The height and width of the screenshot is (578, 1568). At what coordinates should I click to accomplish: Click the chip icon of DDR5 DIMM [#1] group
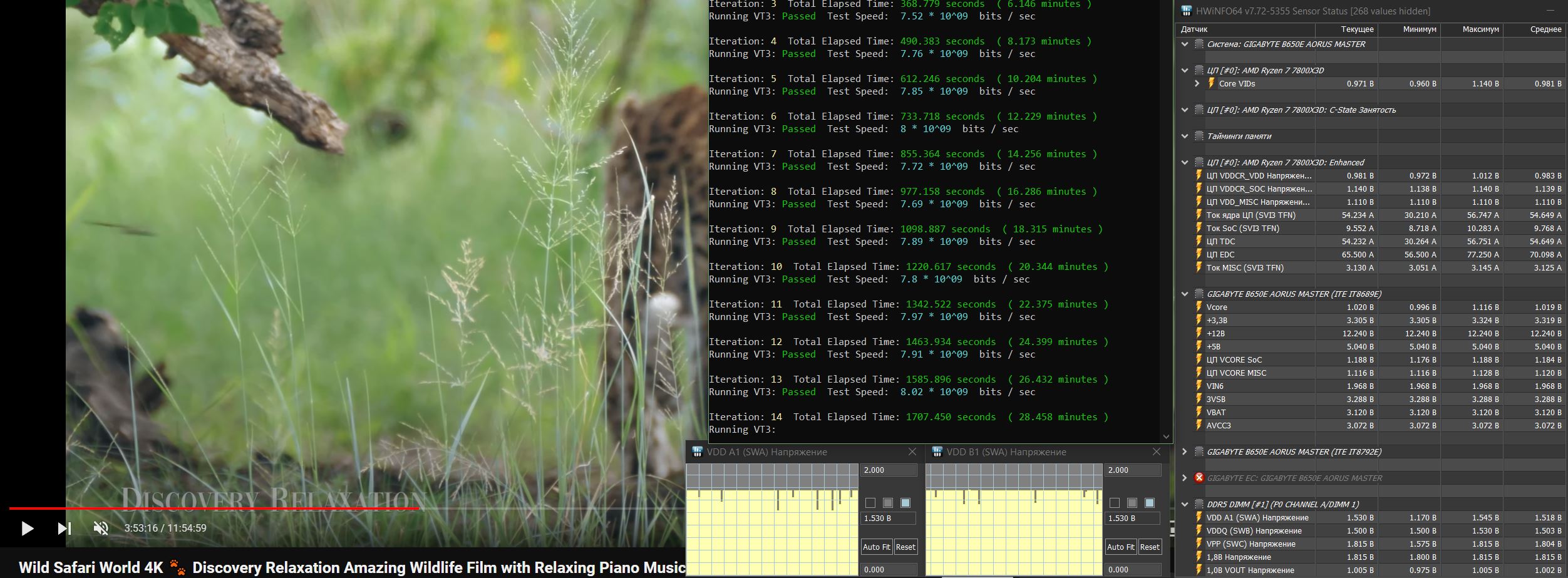pos(1199,504)
